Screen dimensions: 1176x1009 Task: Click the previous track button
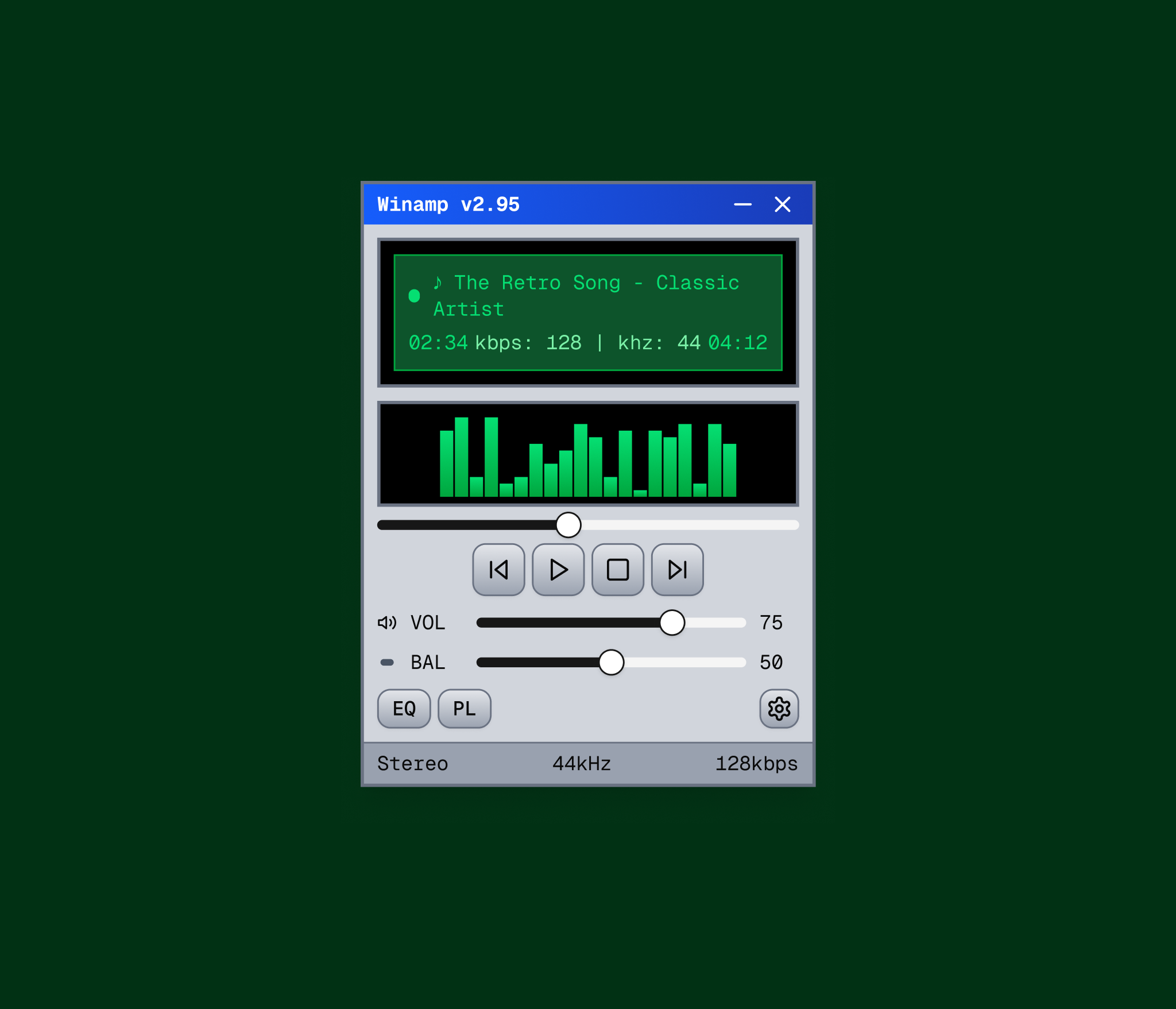[498, 570]
